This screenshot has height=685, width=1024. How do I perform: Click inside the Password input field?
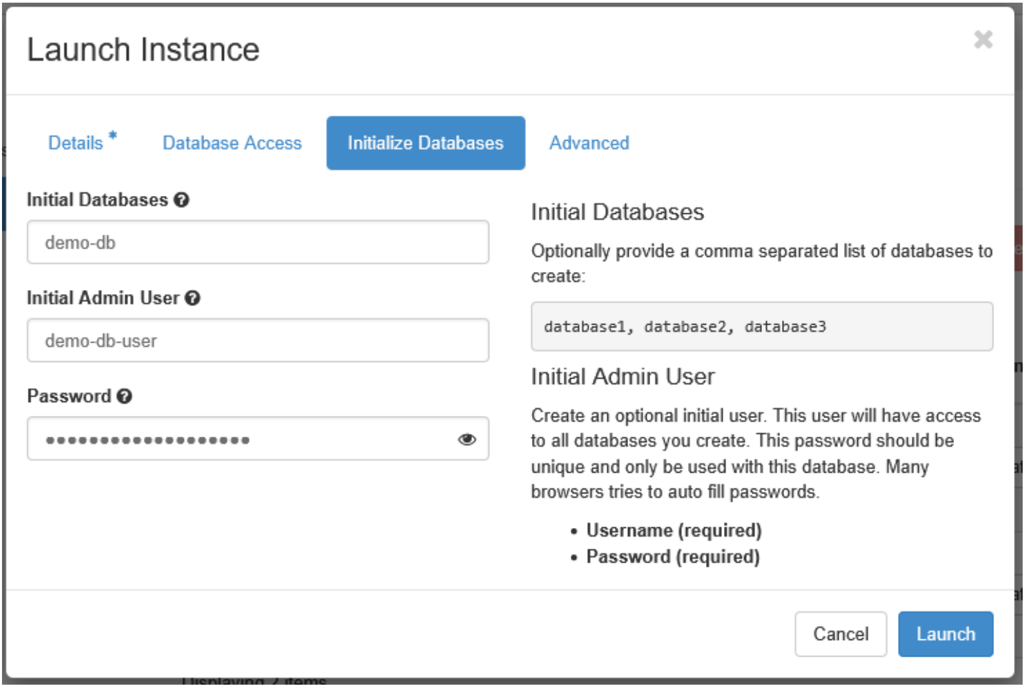click(240, 439)
